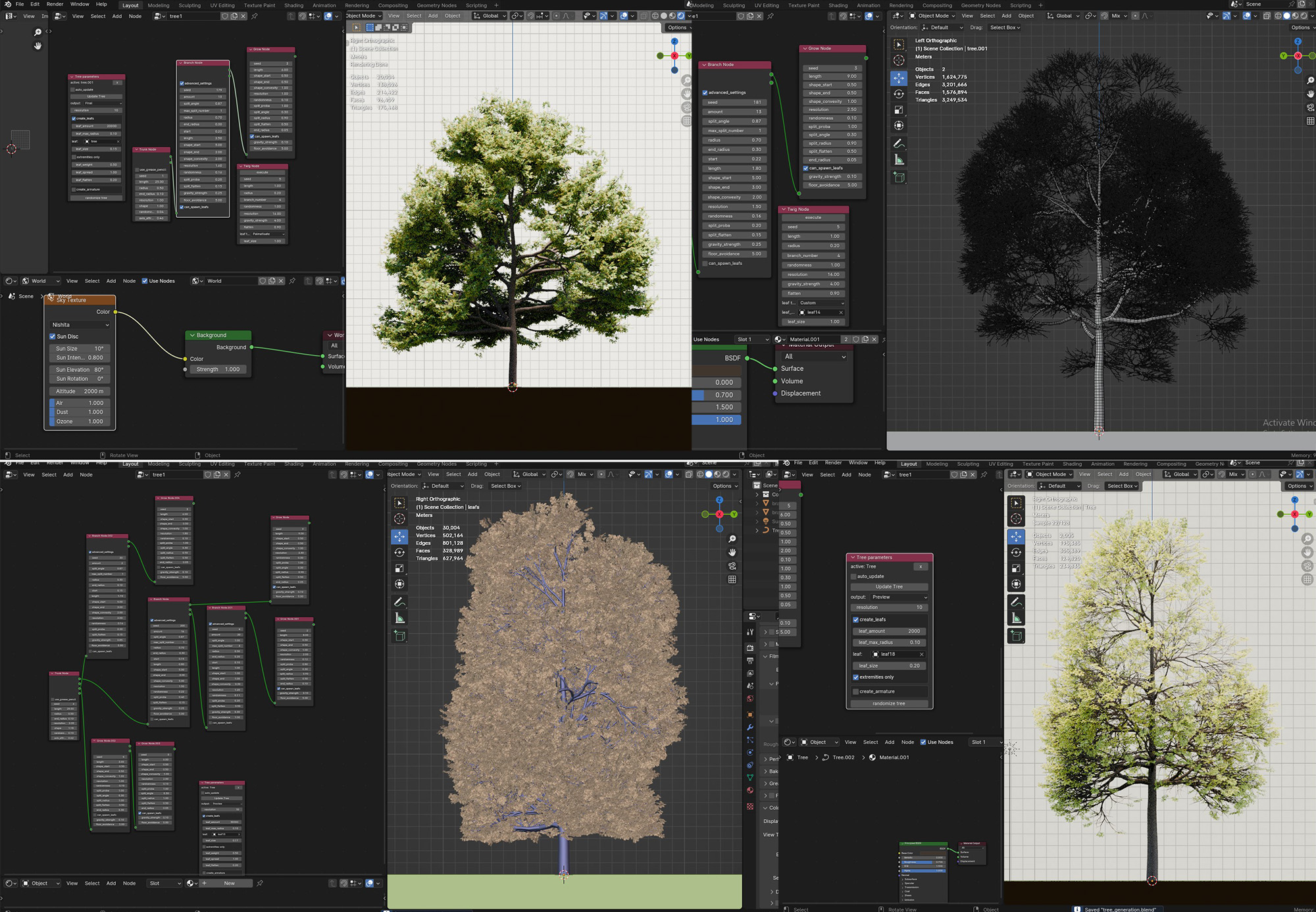Select Annotate tool in Left Orthographic viewport
1316x912 pixels.
tap(899, 143)
